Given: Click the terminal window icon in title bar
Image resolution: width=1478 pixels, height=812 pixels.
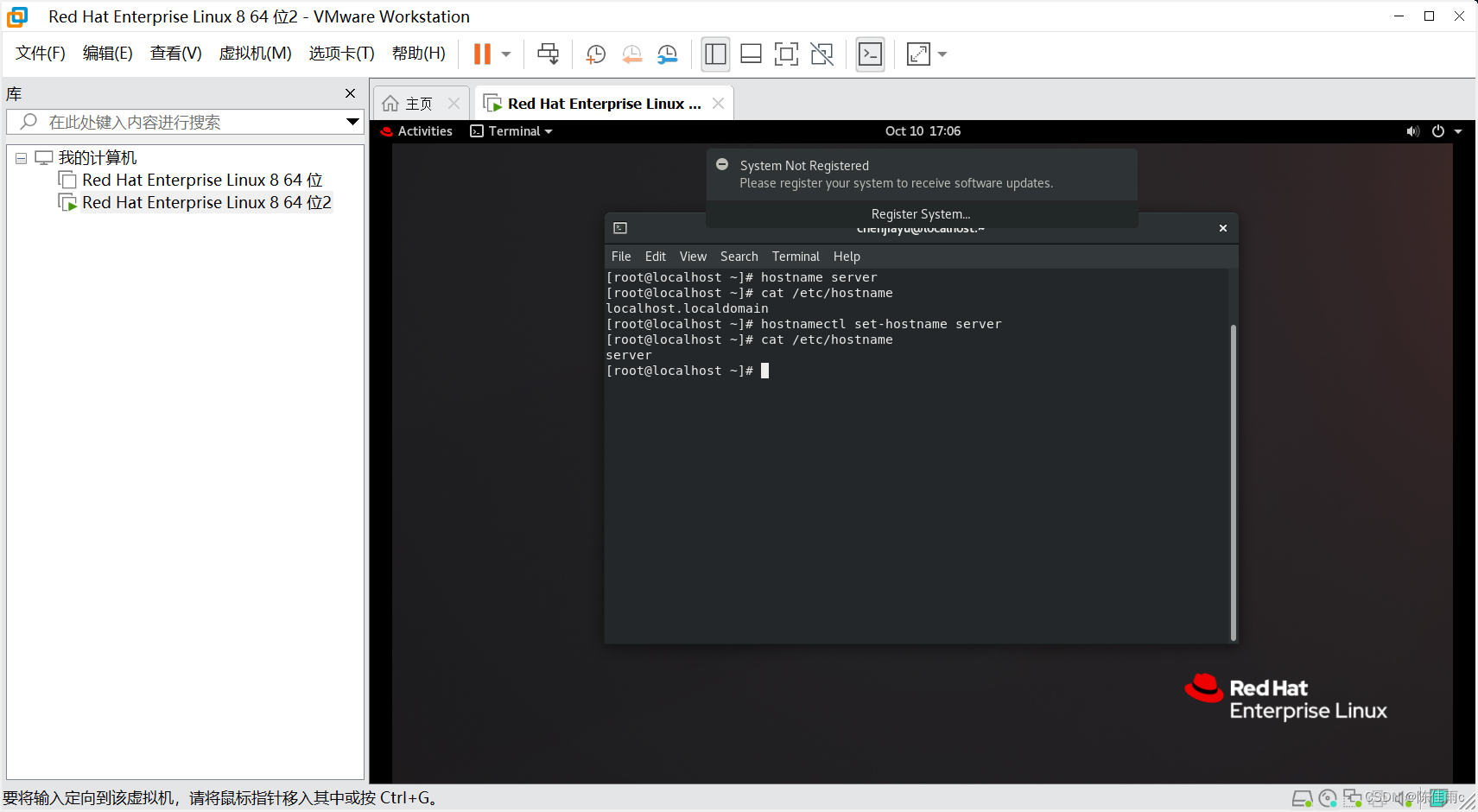Looking at the screenshot, I should tap(620, 228).
